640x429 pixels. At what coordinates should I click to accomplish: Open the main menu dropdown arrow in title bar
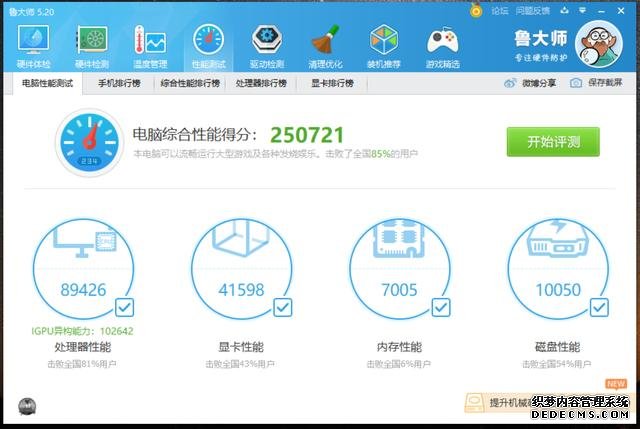click(583, 11)
